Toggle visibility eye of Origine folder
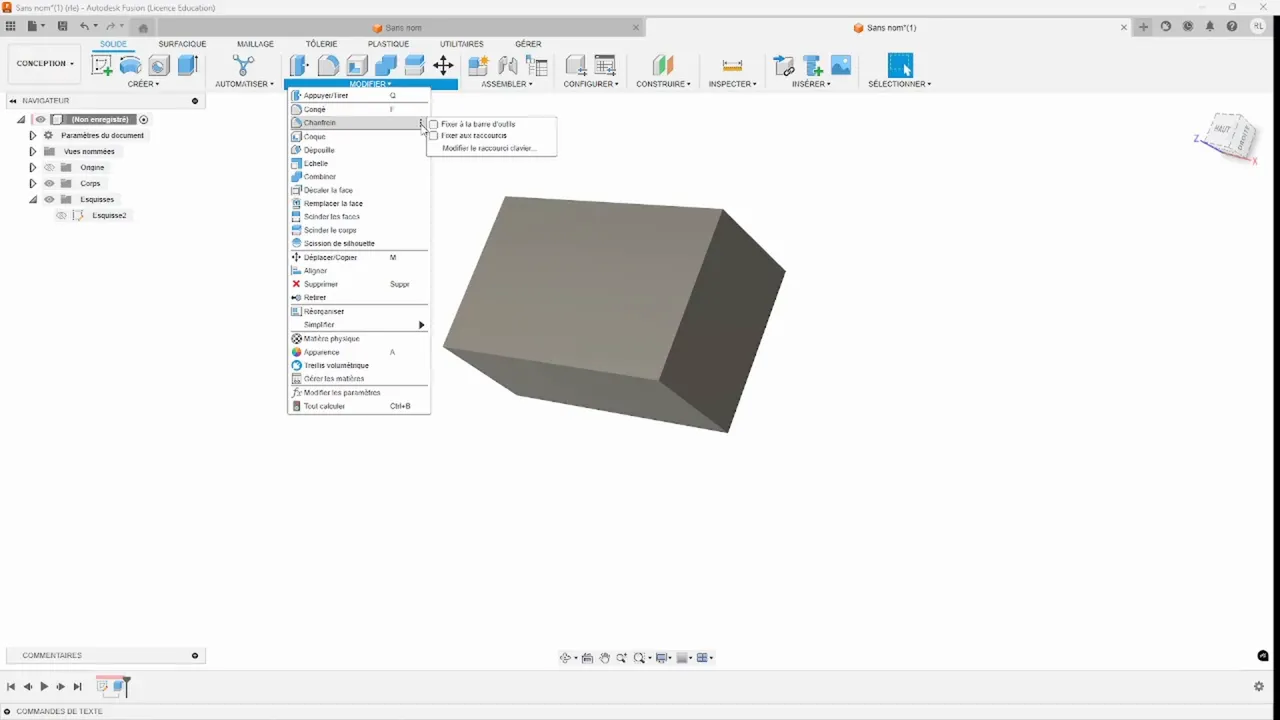The width and height of the screenshot is (1280, 720). (x=49, y=167)
